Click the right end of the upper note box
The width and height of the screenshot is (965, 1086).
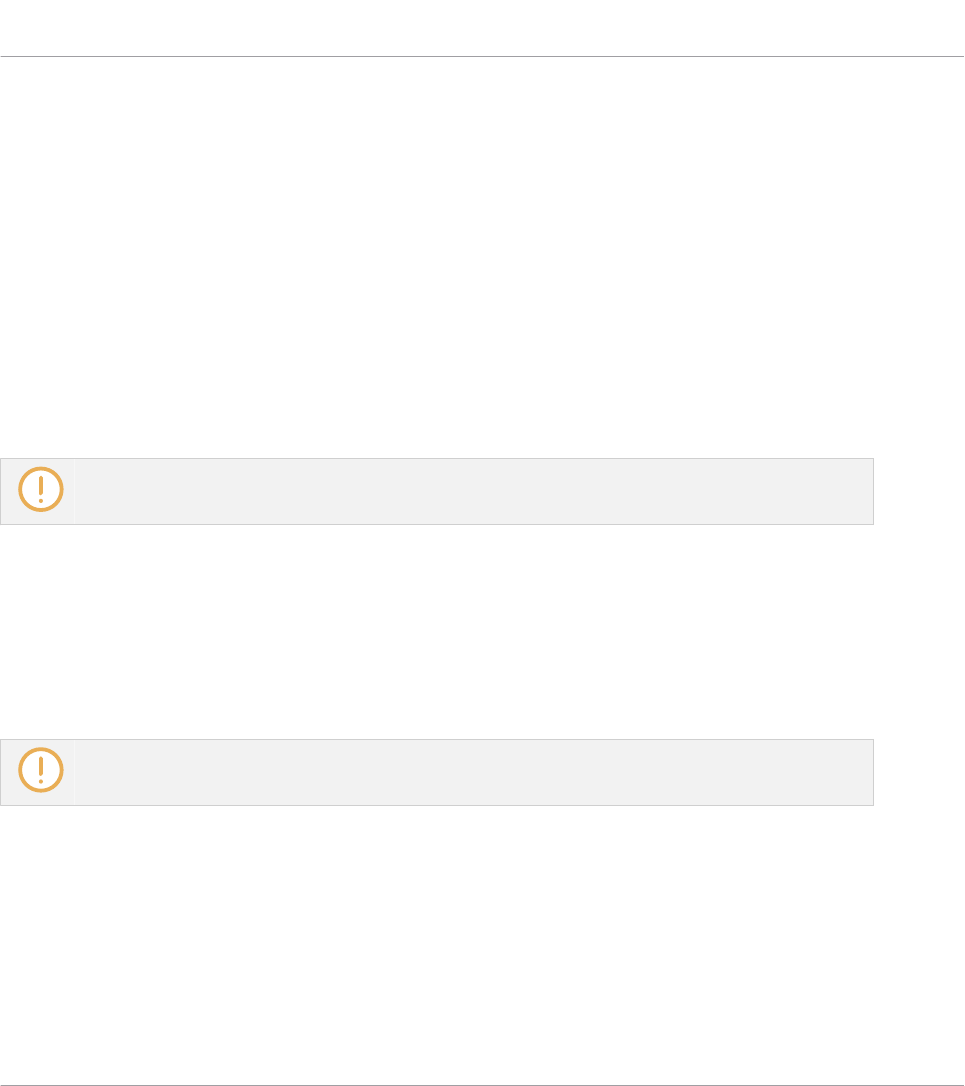[866, 491]
